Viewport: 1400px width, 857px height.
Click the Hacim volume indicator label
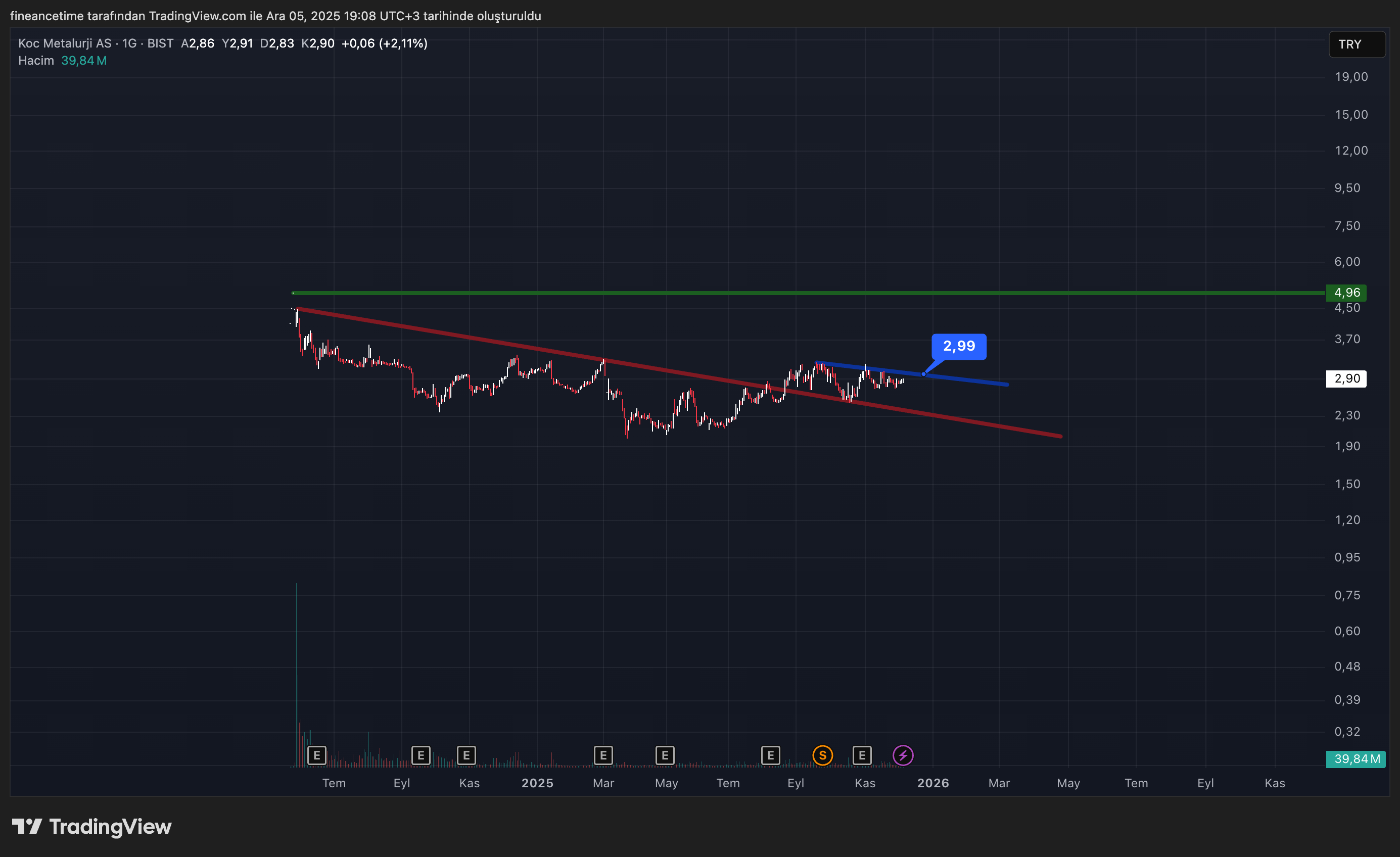pyautogui.click(x=36, y=60)
